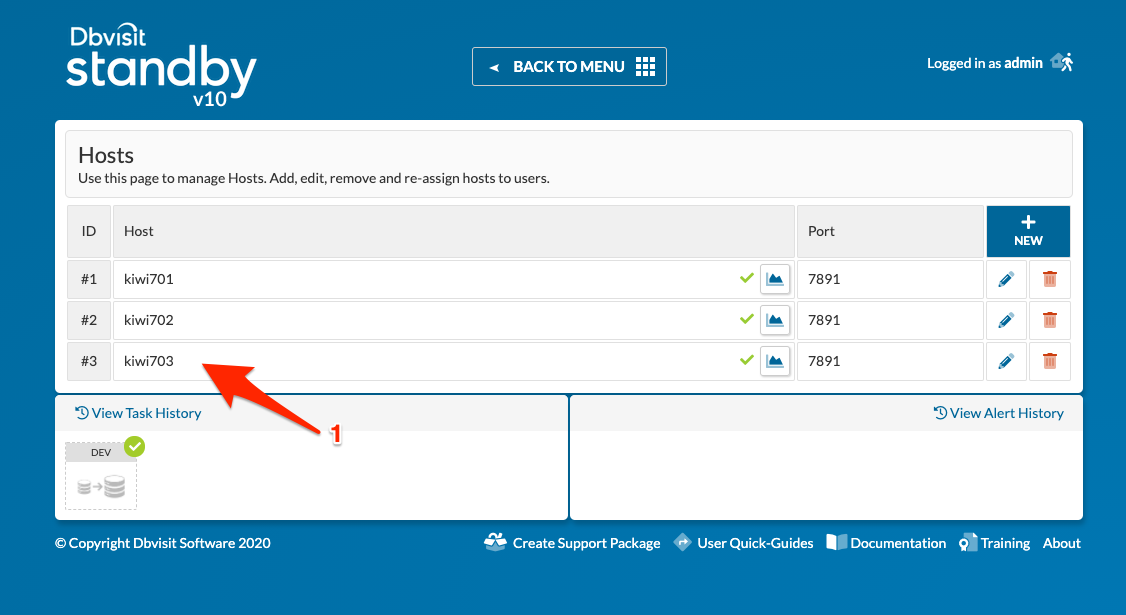Click the port 7891 cell for kiwi702
Image resolution: width=1126 pixels, height=615 pixels.
[890, 320]
